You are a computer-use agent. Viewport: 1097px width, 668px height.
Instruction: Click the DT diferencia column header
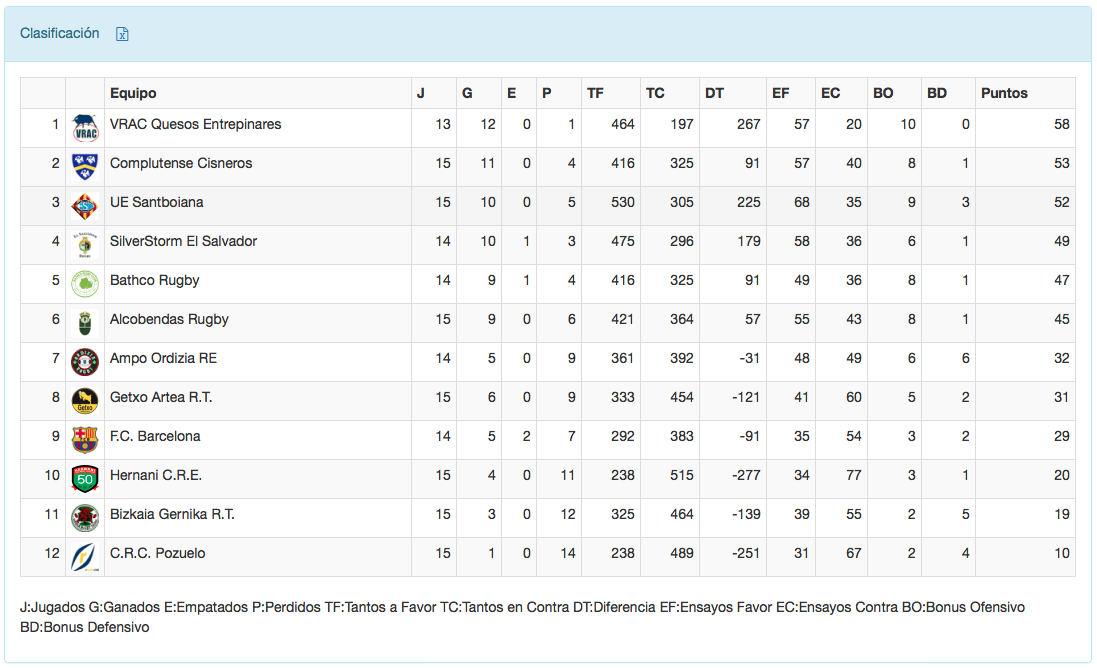714,93
